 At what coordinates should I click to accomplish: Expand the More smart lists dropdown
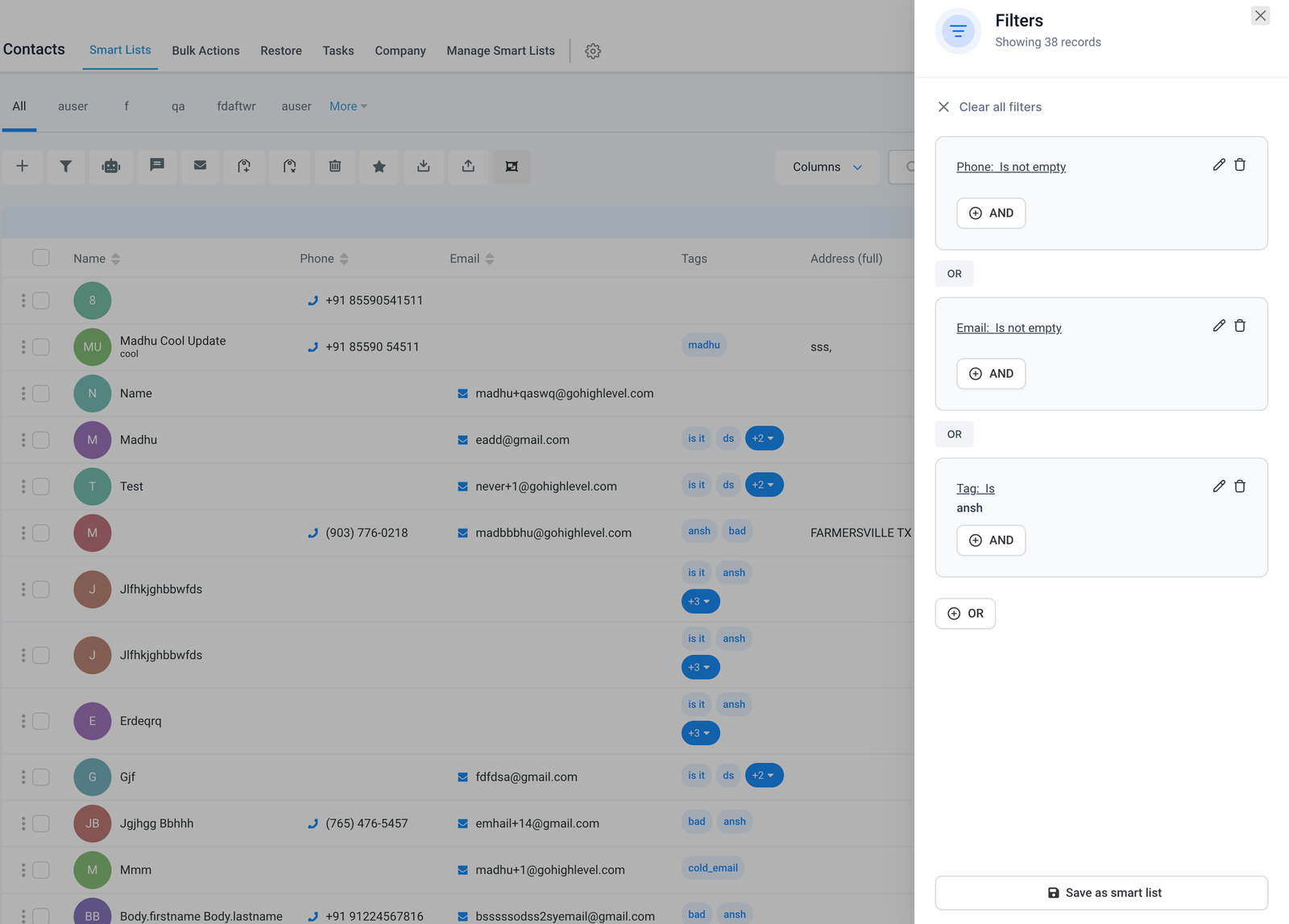click(x=348, y=106)
